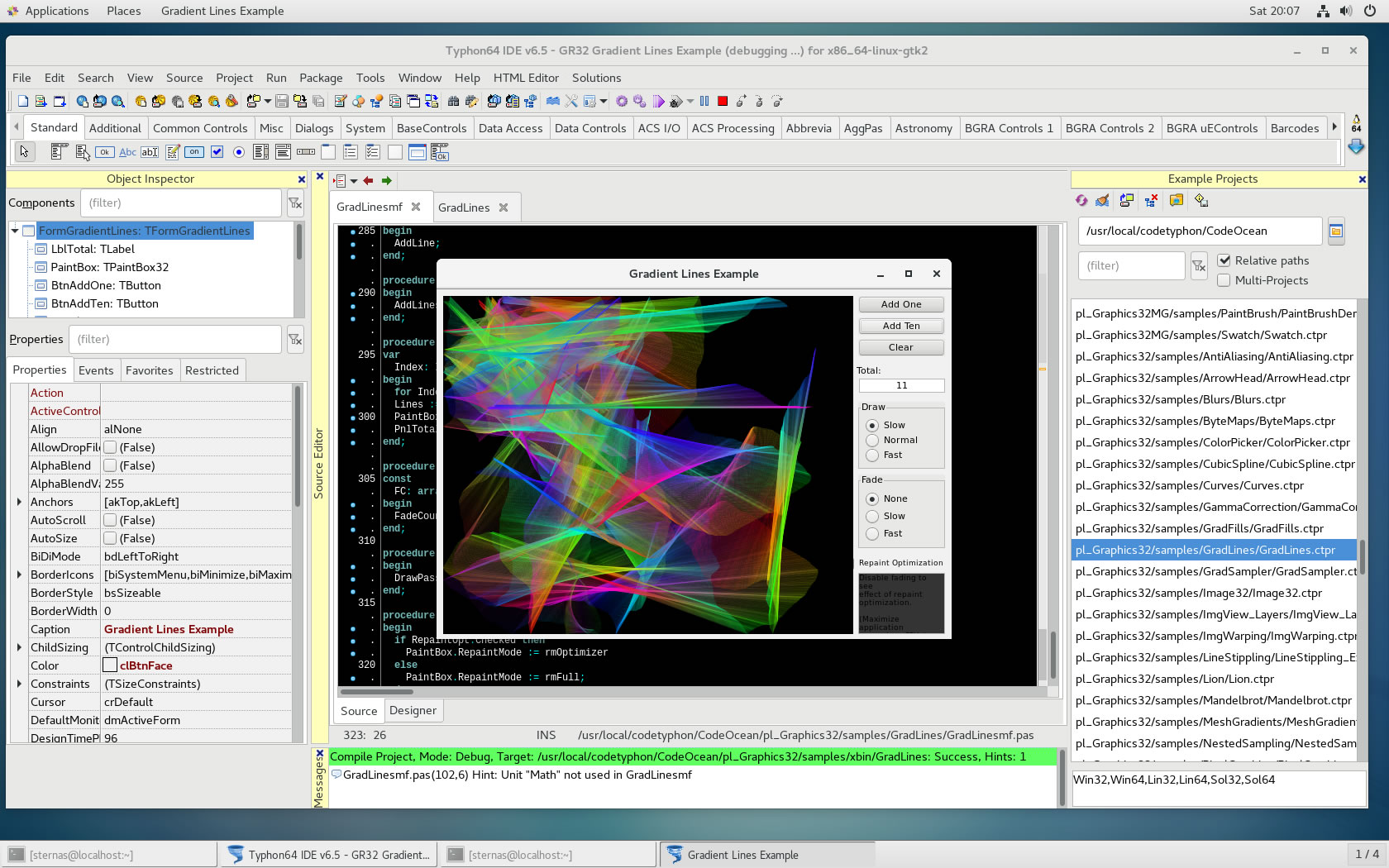Pick the TLabel 'Abc' component icon
This screenshot has width=1389, height=868.
point(127,151)
